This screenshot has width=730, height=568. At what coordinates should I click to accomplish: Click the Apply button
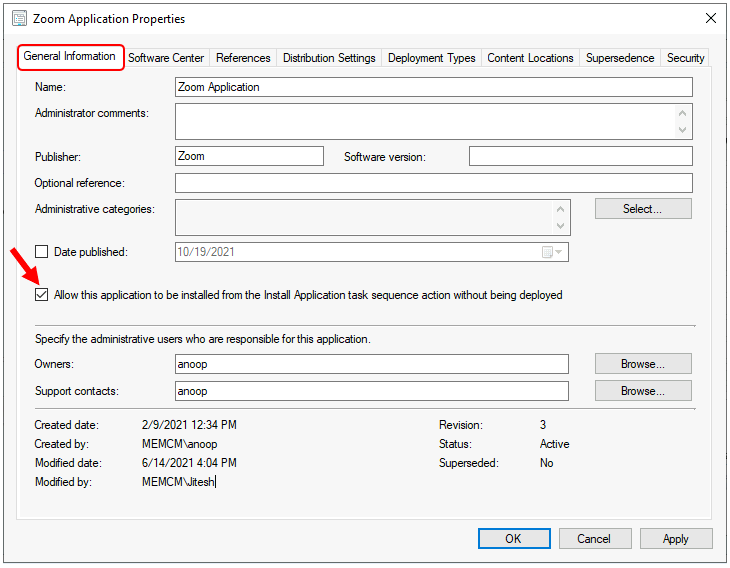pyautogui.click(x=675, y=539)
